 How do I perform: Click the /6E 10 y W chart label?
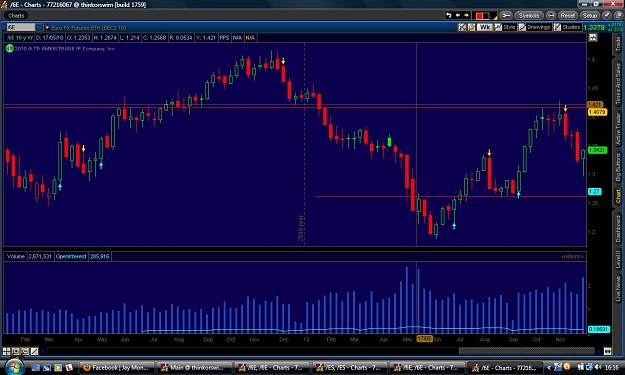point(20,38)
